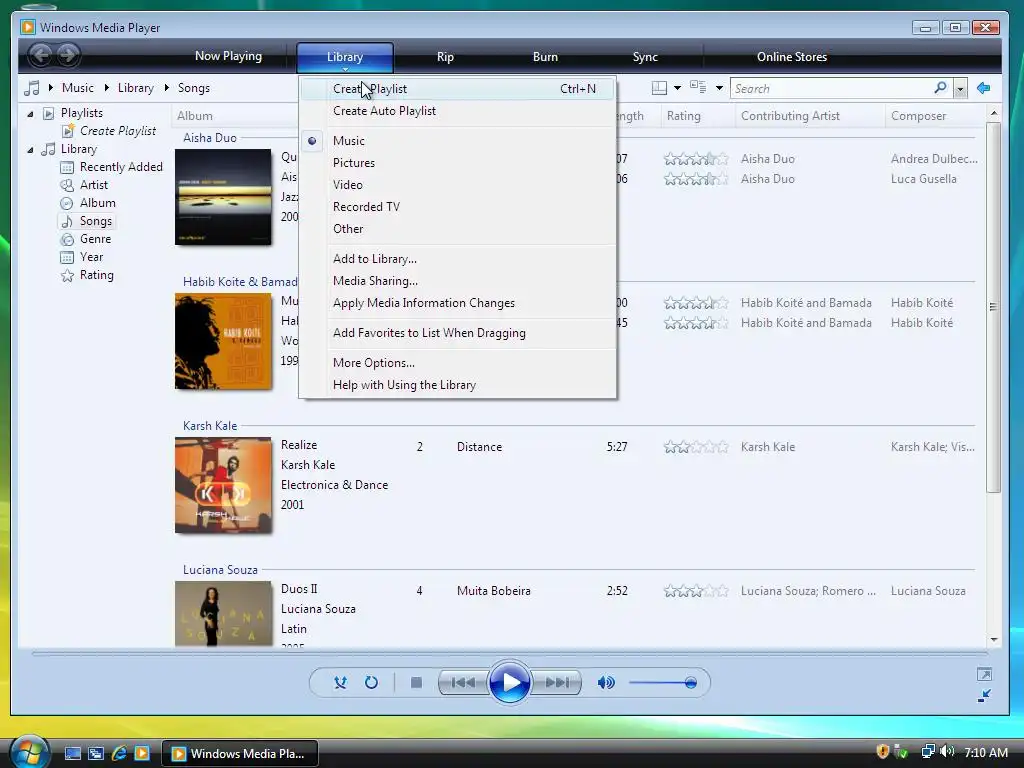Switch to compact mode icon
Image resolution: width=1024 pixels, height=768 pixels.
(x=984, y=696)
